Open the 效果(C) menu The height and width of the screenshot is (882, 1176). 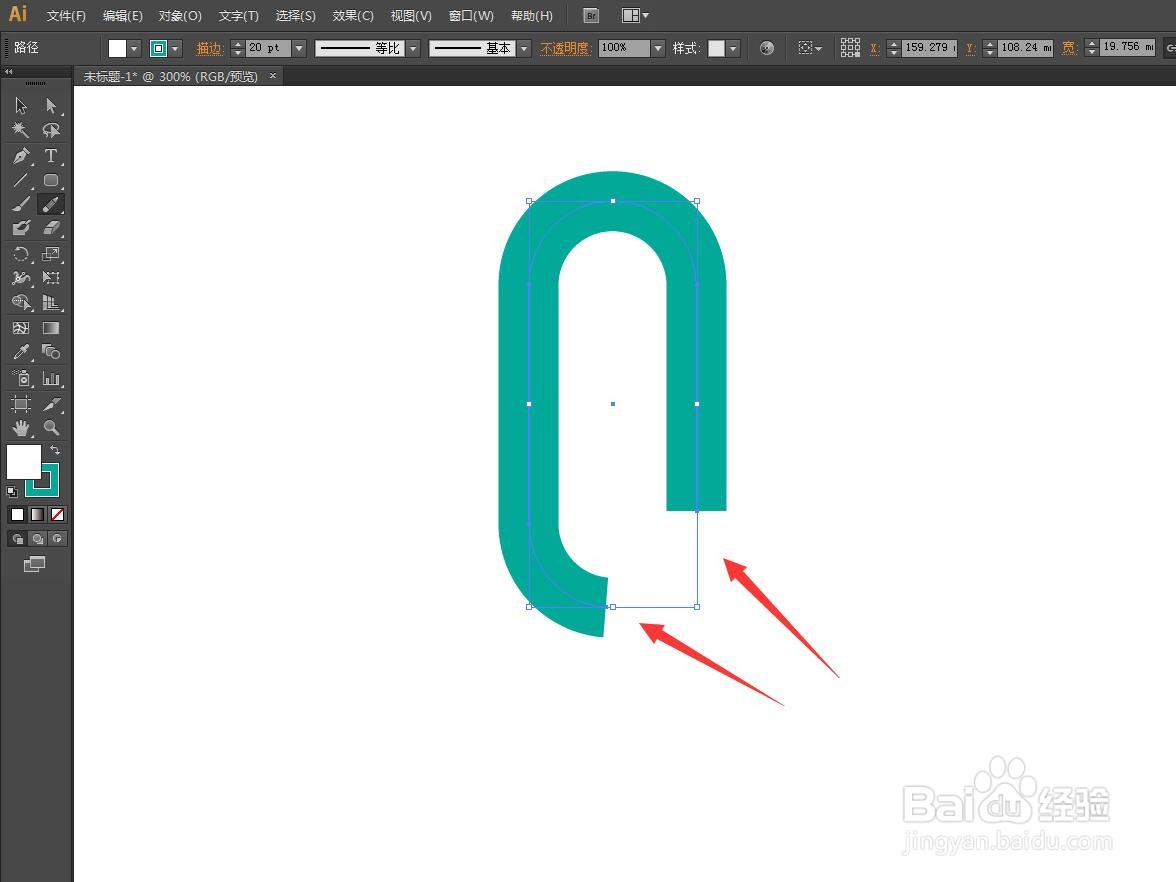click(x=352, y=16)
